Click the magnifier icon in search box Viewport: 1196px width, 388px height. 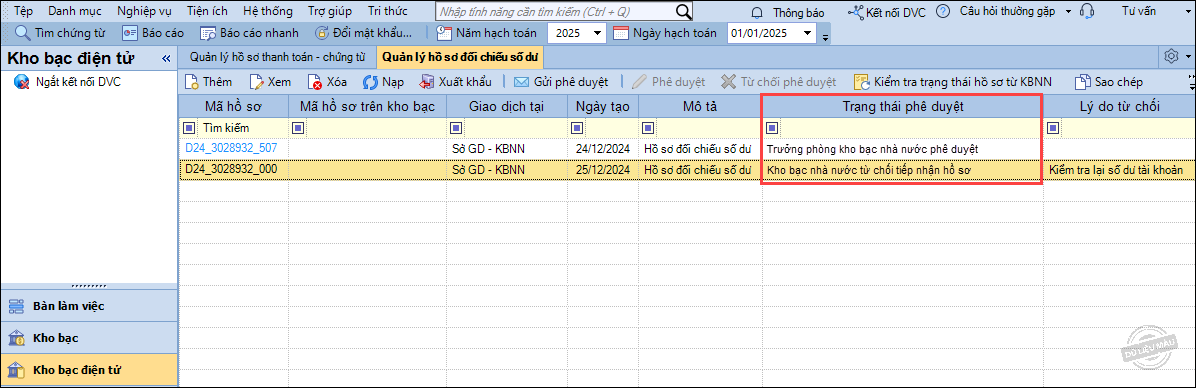[684, 11]
